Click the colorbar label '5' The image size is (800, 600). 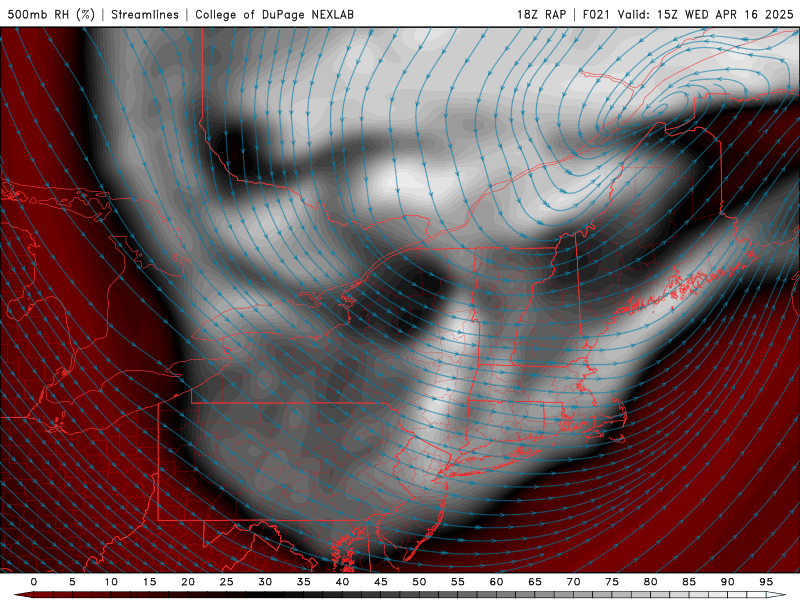pyautogui.click(x=72, y=582)
